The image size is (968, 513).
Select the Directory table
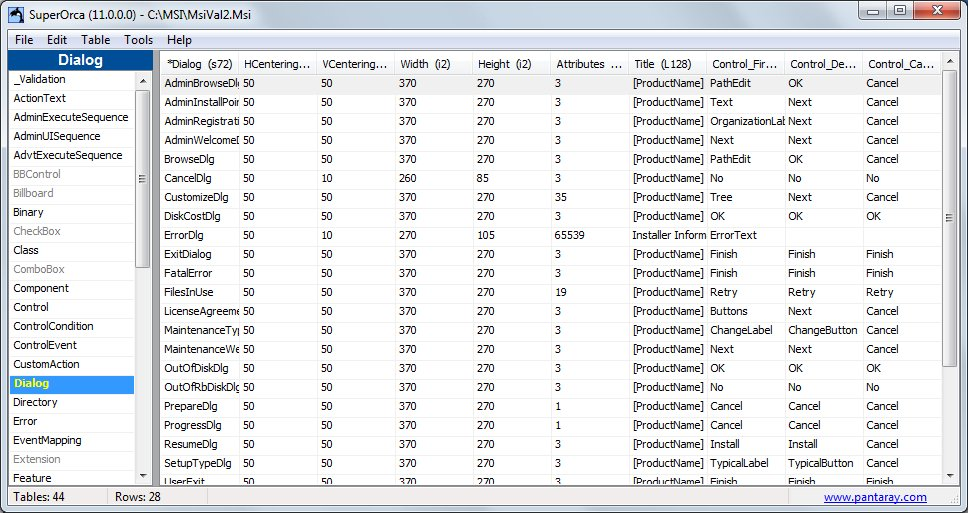click(x=72, y=402)
